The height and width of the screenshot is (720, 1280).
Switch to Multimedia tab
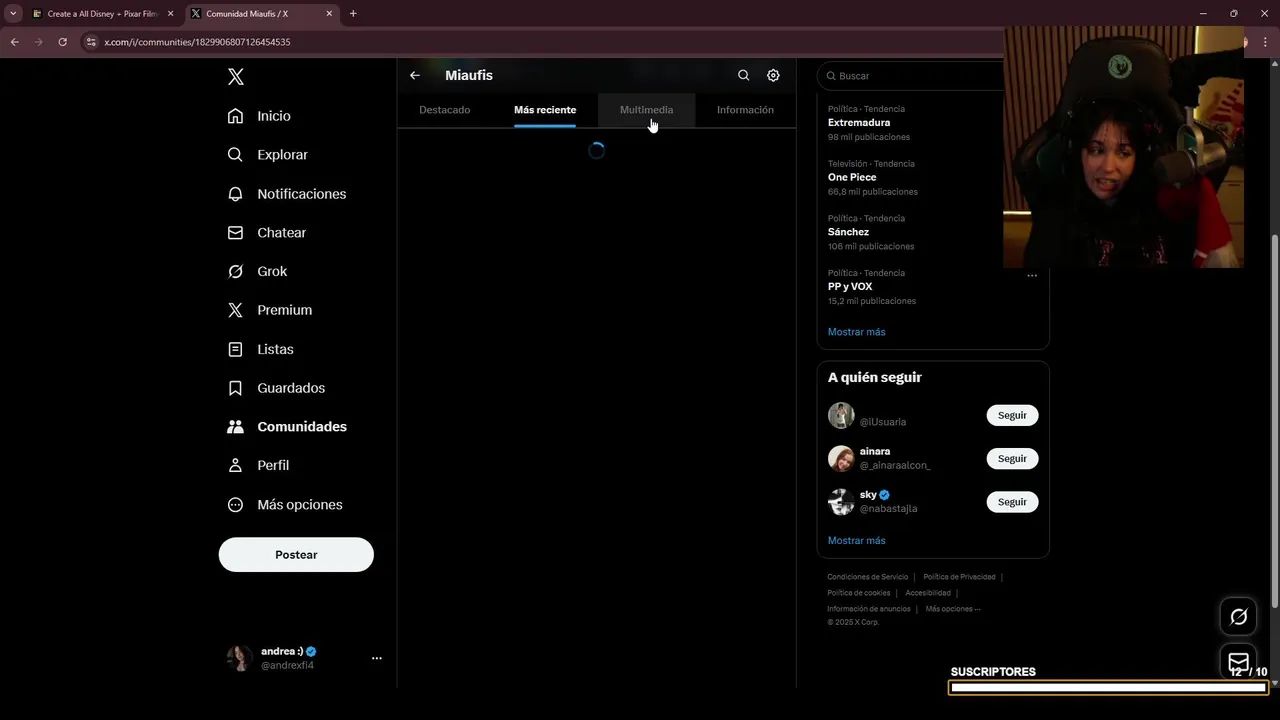tap(646, 110)
